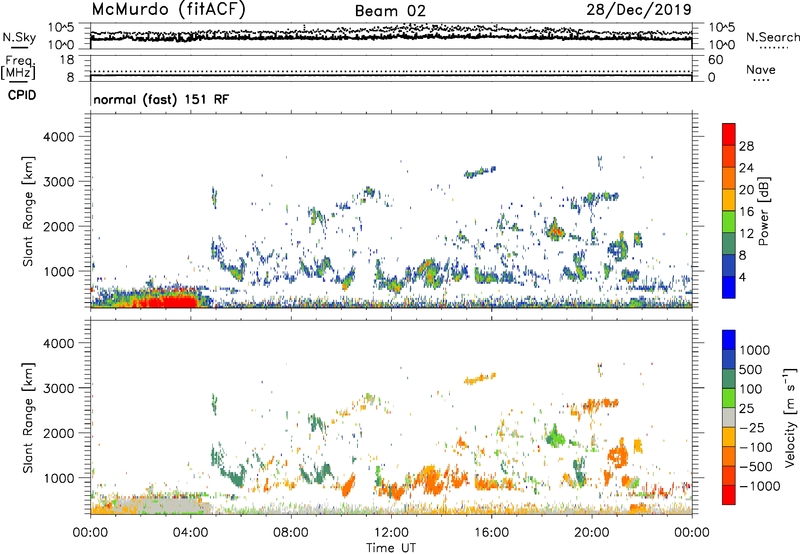Viewport: 800px width, 554px height.
Task: Click the orange echo near 3200 km, 15:30 in velocity plot
Action: tap(480, 379)
